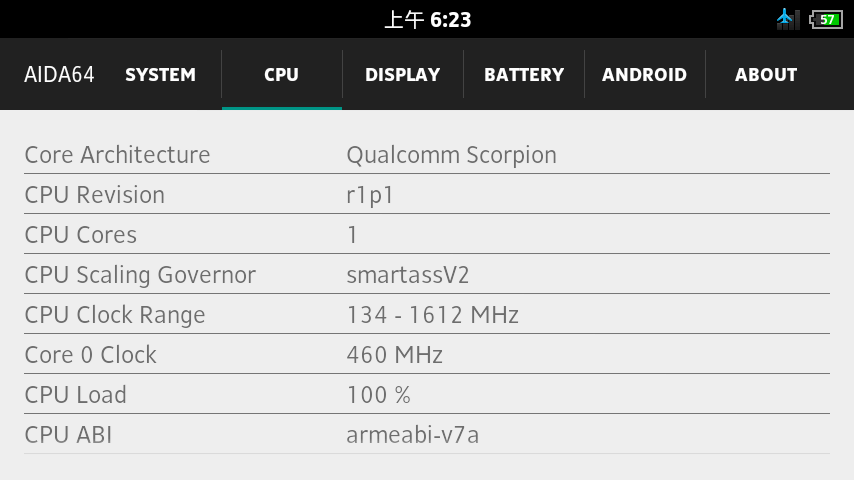Tap the airplane mode status icon
Viewport: 854px width, 480px height.
787,18
